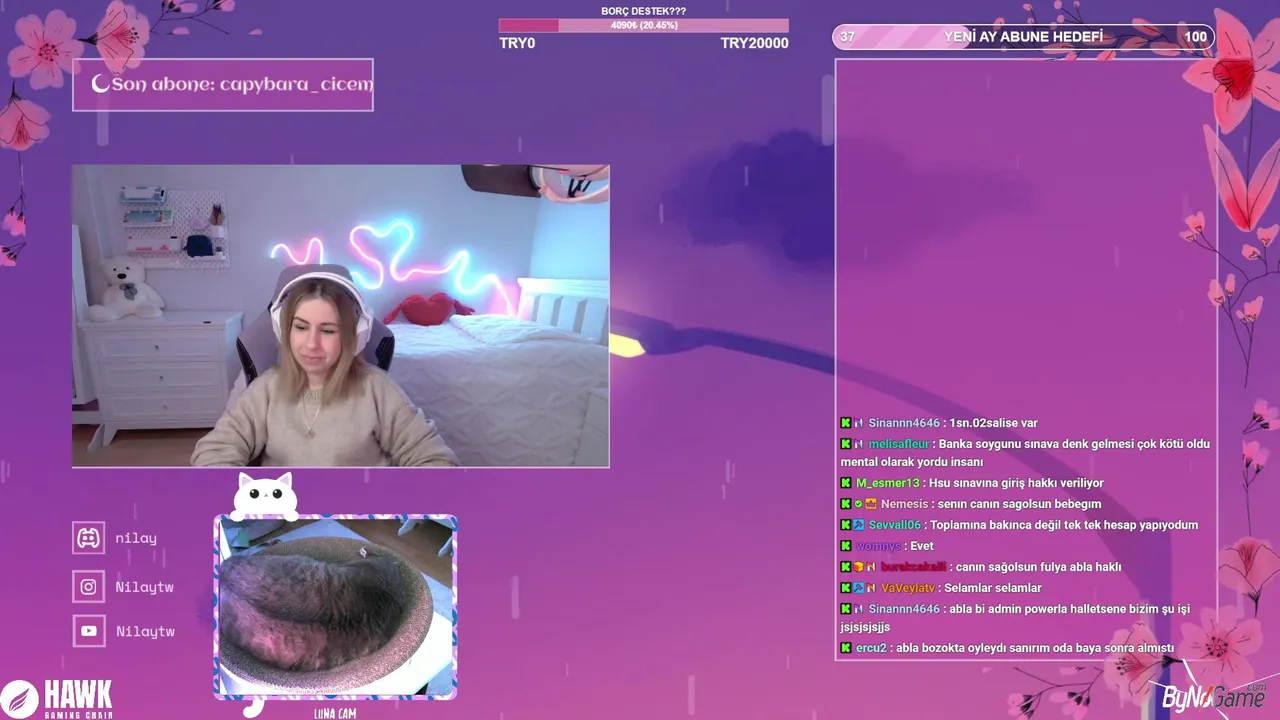Click the LUNA CAM caption
Image resolution: width=1280 pixels, height=720 pixels.
point(334,713)
